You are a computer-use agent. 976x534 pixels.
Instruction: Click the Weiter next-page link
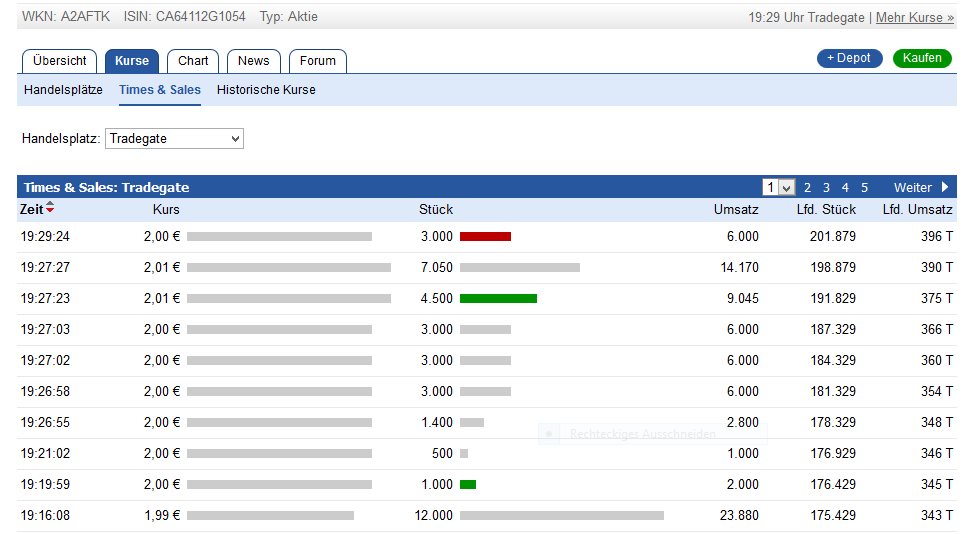[913, 187]
